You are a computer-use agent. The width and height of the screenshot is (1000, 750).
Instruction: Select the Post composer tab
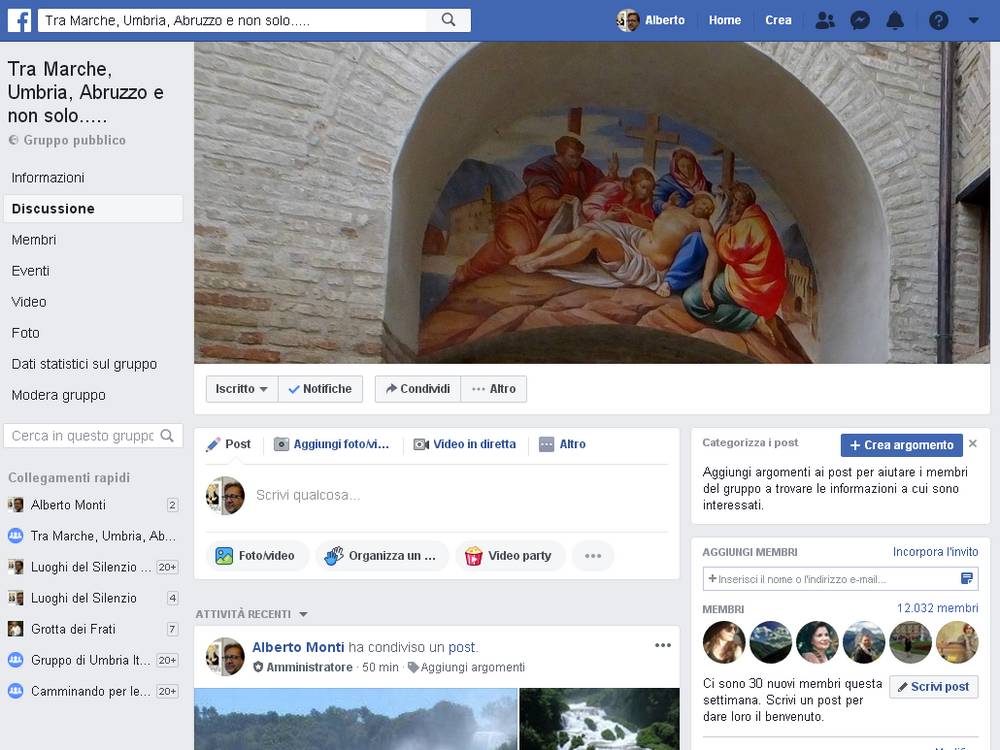tap(228, 445)
